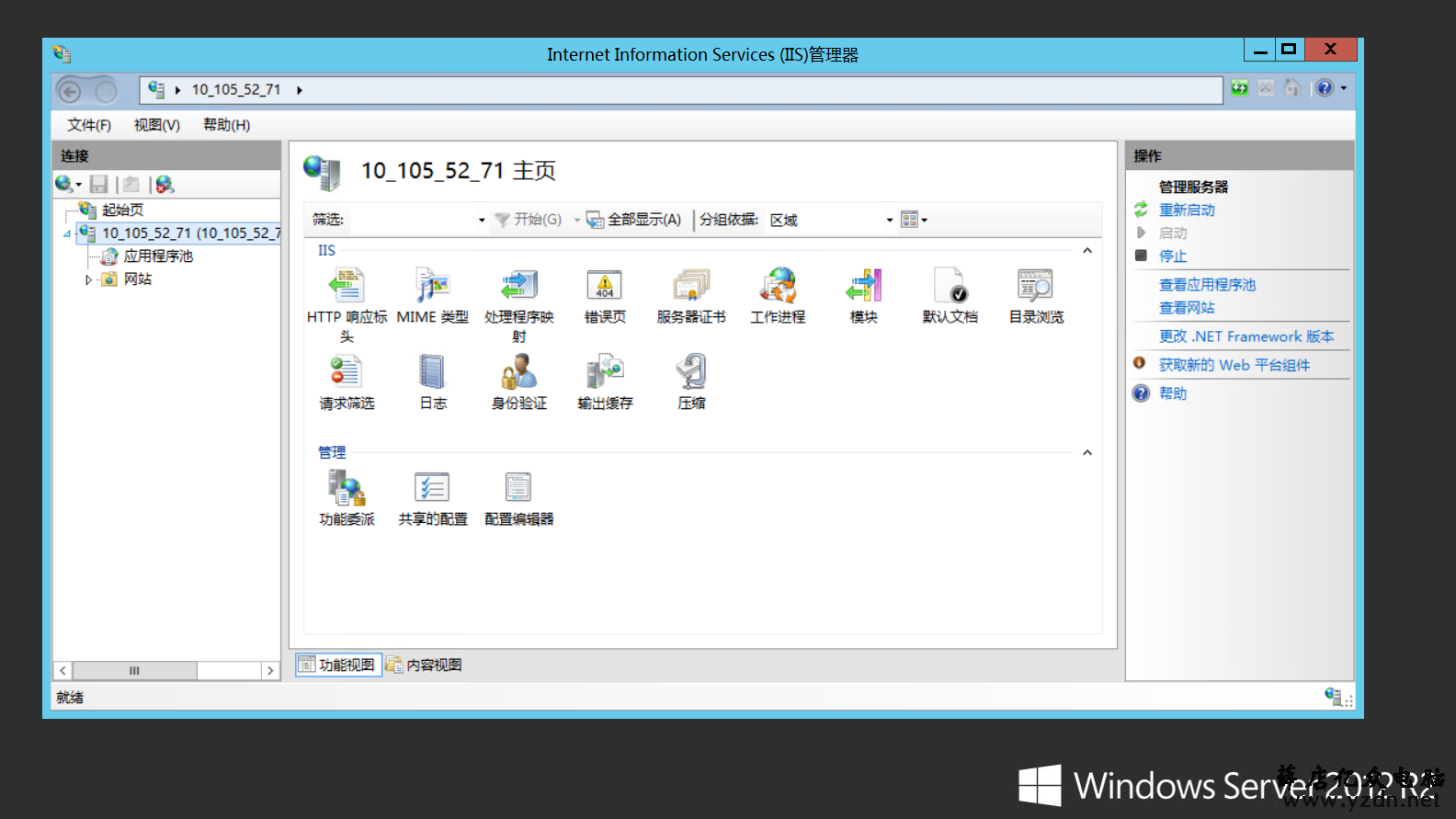Switch to the 内容视图 tab
The height and width of the screenshot is (819, 1456).
click(x=424, y=665)
